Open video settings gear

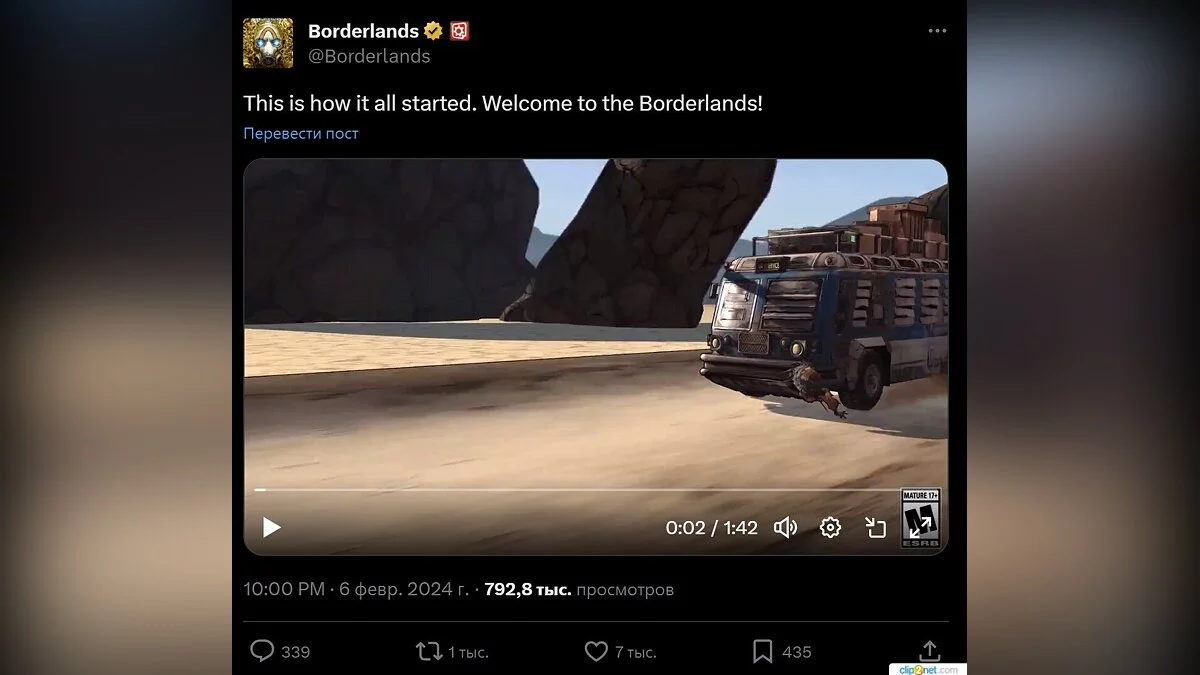tap(830, 527)
